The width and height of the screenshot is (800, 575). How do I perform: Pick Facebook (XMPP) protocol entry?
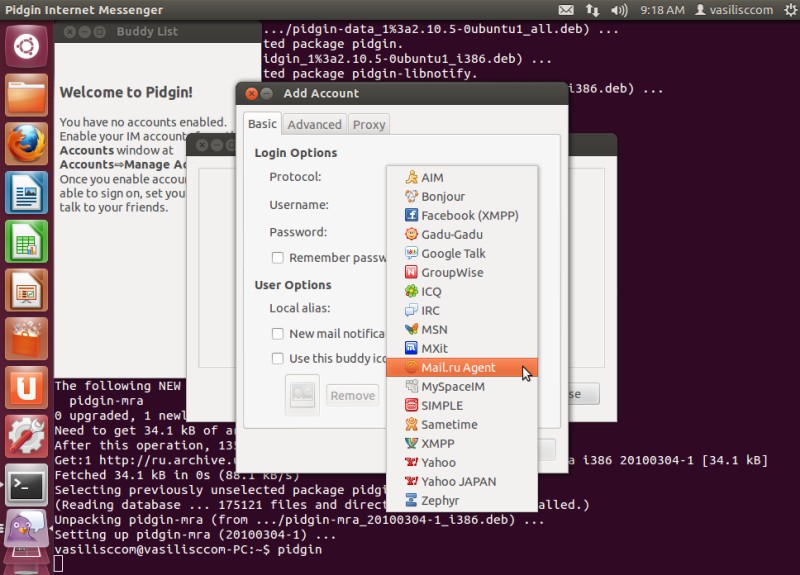coord(462,215)
